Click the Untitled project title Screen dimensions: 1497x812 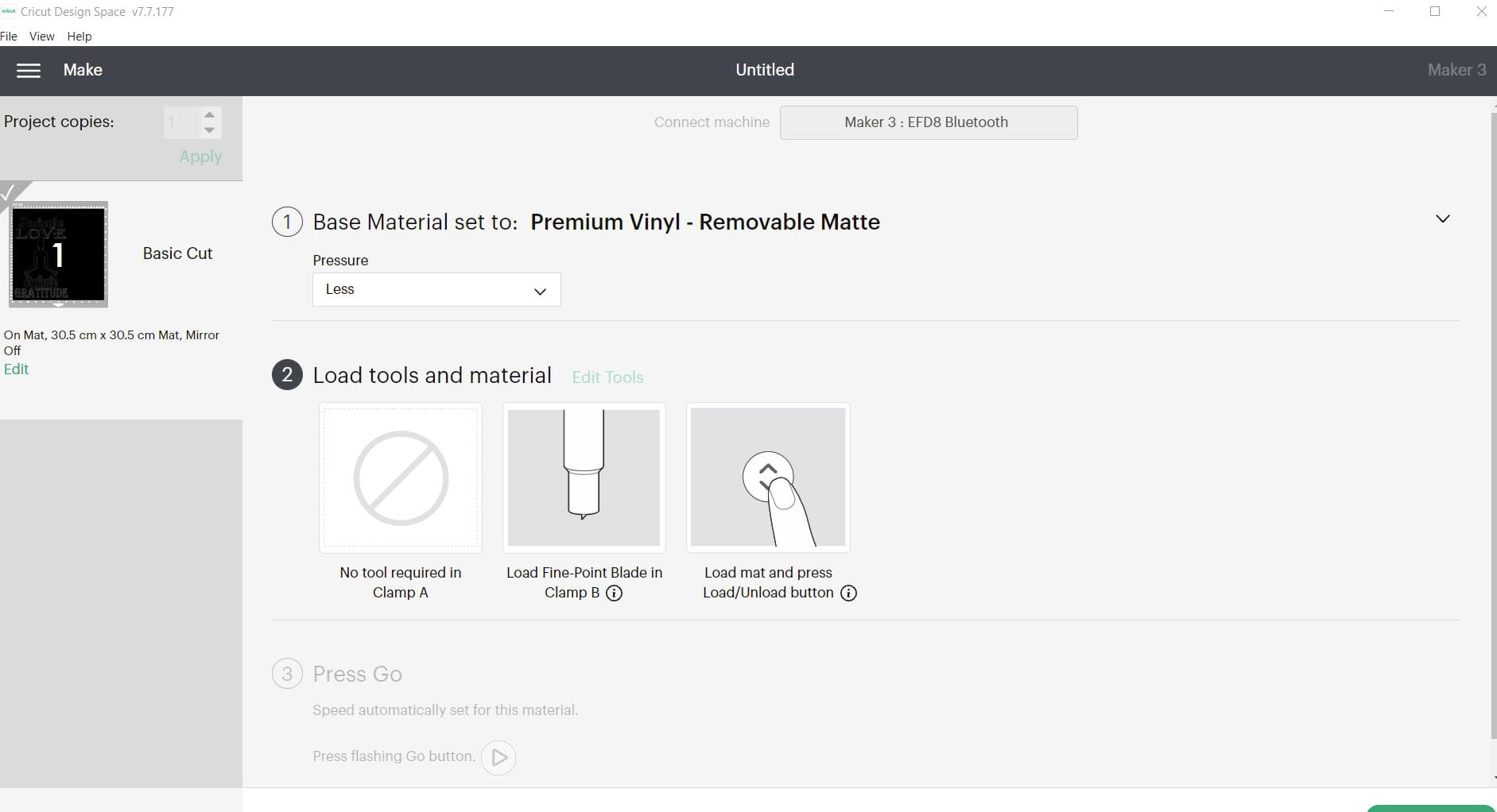tap(765, 70)
